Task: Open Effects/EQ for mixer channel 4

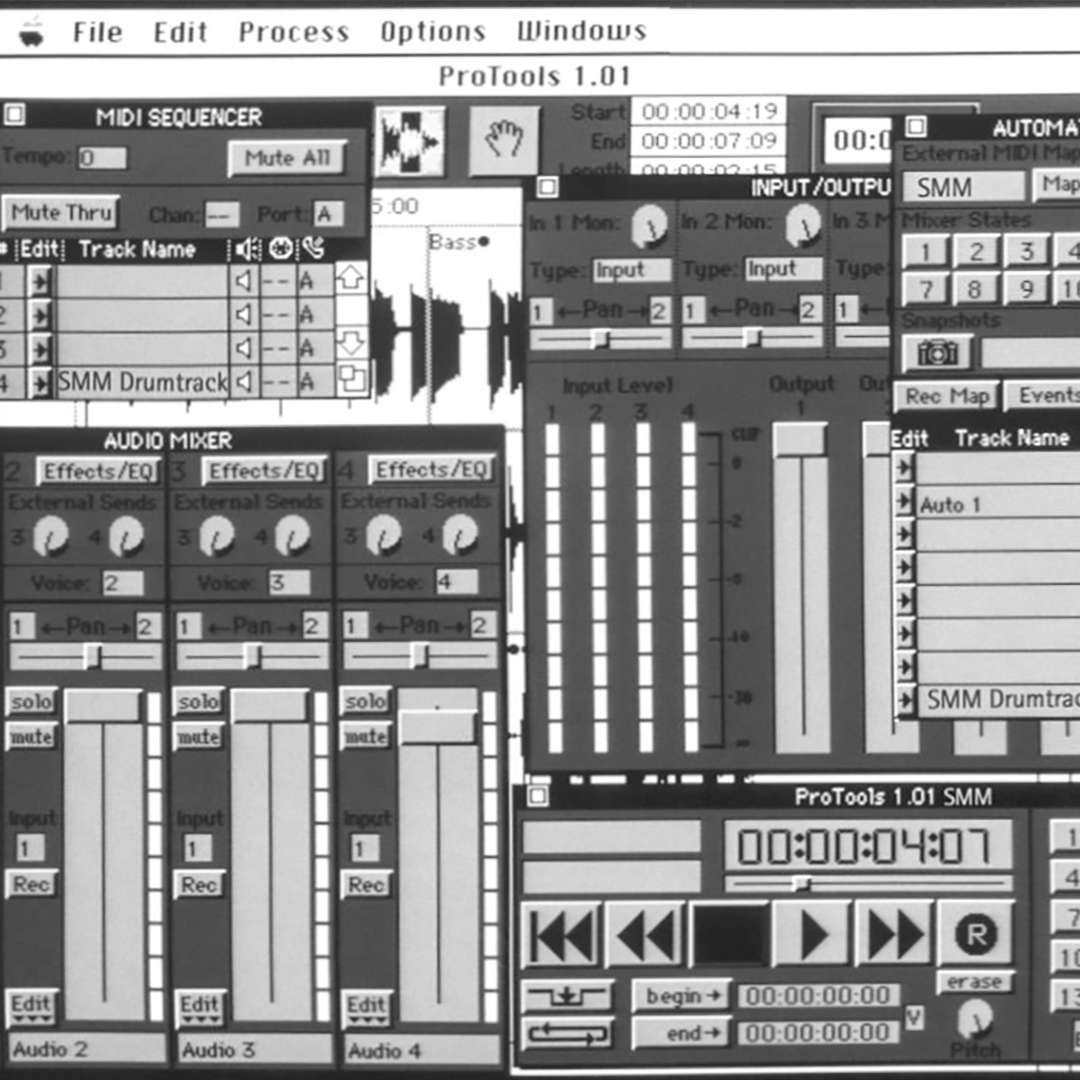Action: (x=432, y=470)
